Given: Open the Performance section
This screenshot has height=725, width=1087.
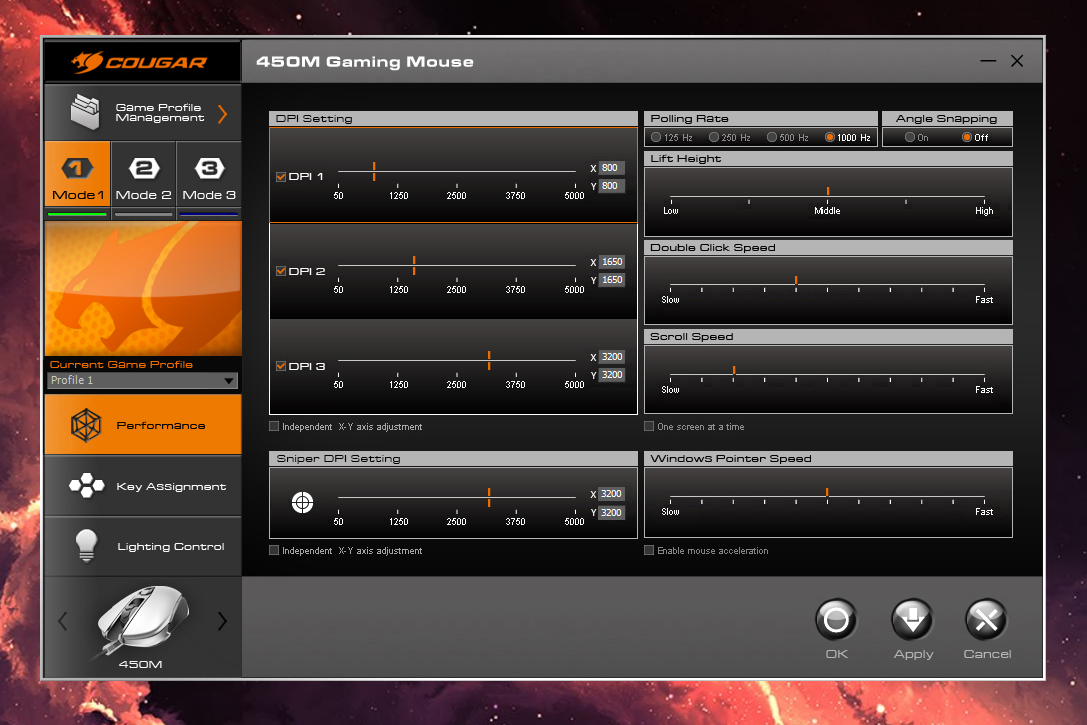Looking at the screenshot, I should 144,425.
